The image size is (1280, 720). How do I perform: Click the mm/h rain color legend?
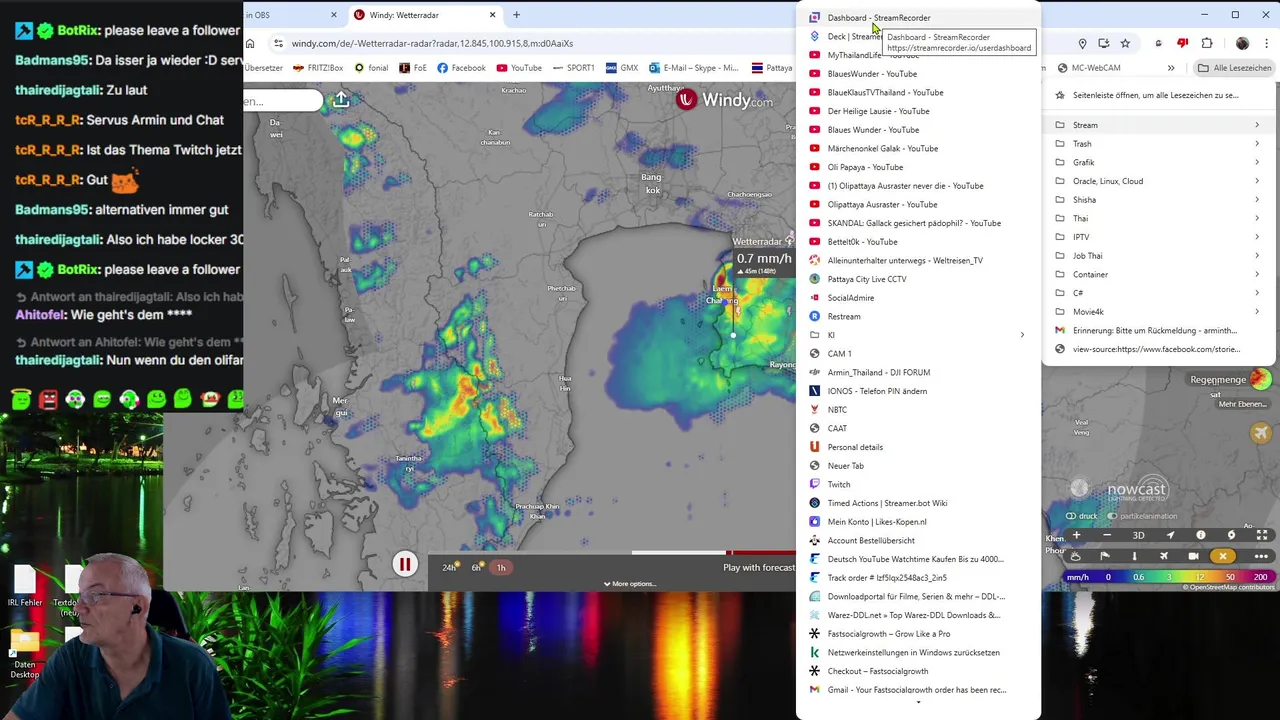click(x=1167, y=577)
